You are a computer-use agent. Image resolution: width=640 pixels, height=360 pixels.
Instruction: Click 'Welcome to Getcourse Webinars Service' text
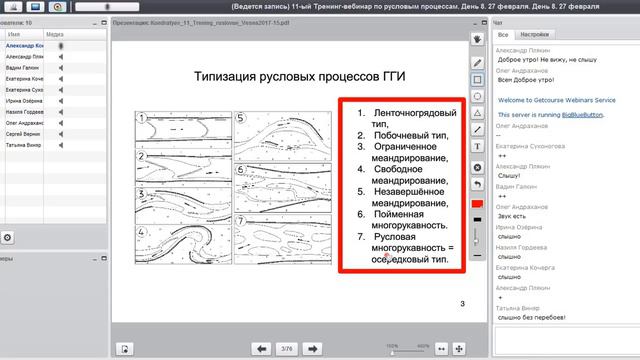coord(557,100)
